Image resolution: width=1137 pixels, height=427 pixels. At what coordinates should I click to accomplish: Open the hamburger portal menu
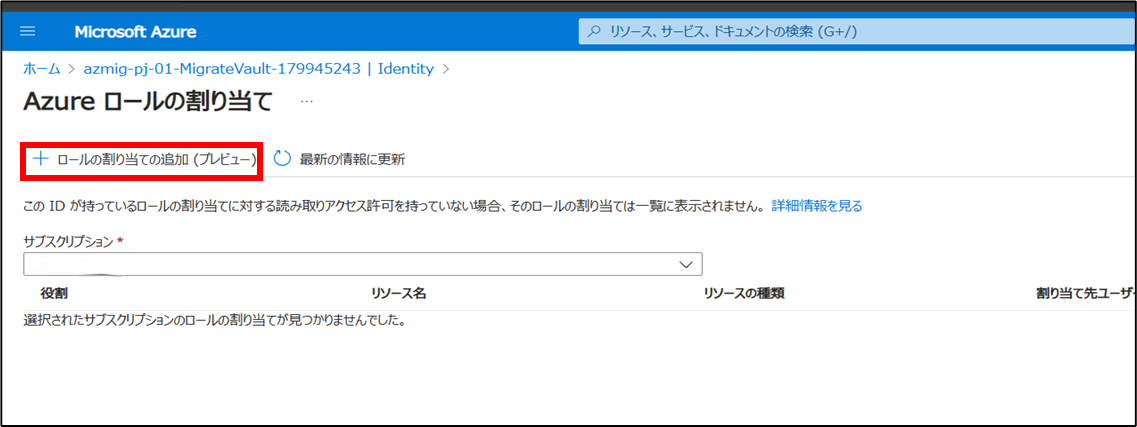coord(28,32)
